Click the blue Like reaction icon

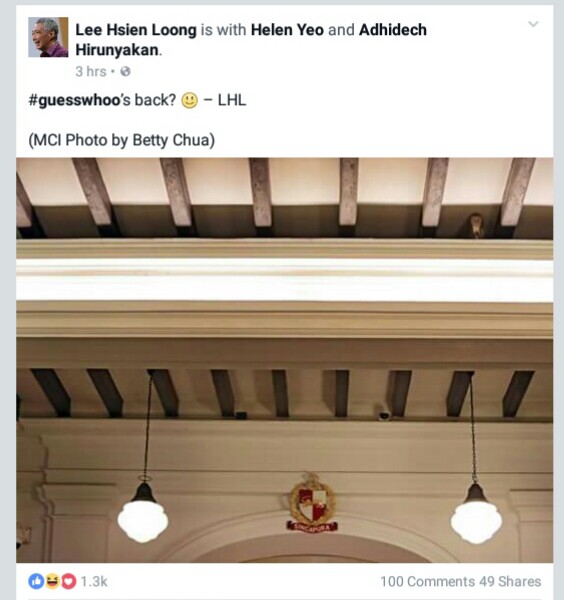[36, 582]
